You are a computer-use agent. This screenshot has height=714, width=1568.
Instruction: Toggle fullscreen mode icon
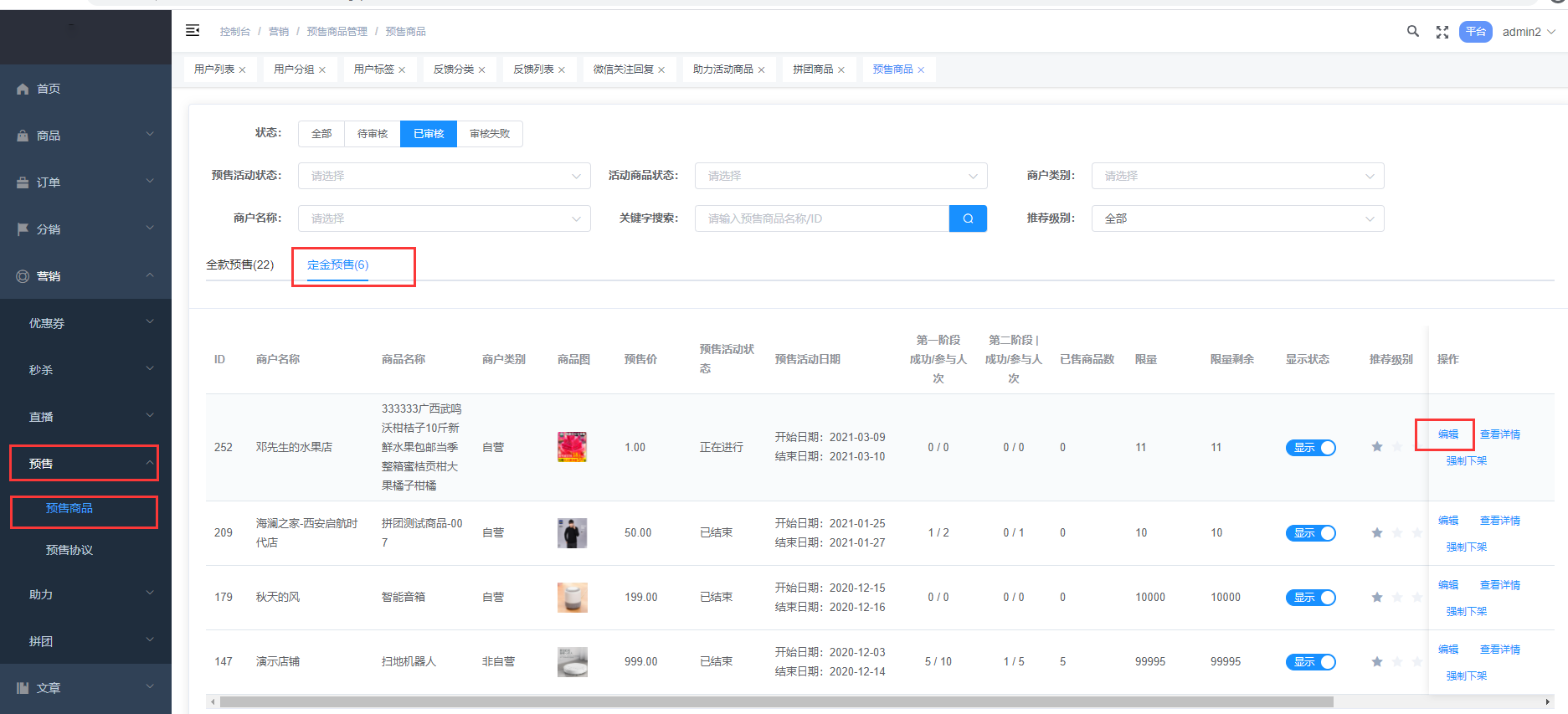tap(1442, 32)
